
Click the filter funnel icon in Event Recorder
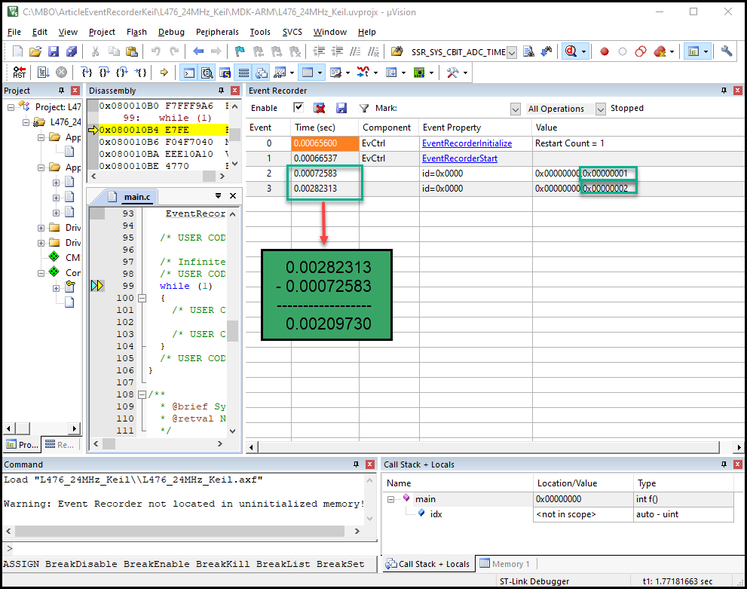click(x=364, y=108)
